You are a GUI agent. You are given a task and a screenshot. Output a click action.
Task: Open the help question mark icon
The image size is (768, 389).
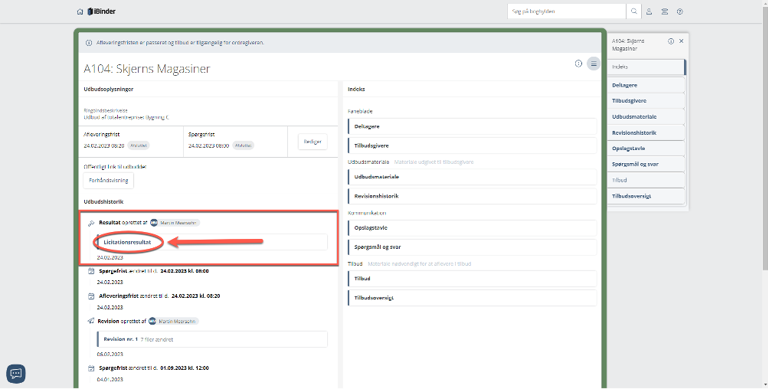(680, 12)
